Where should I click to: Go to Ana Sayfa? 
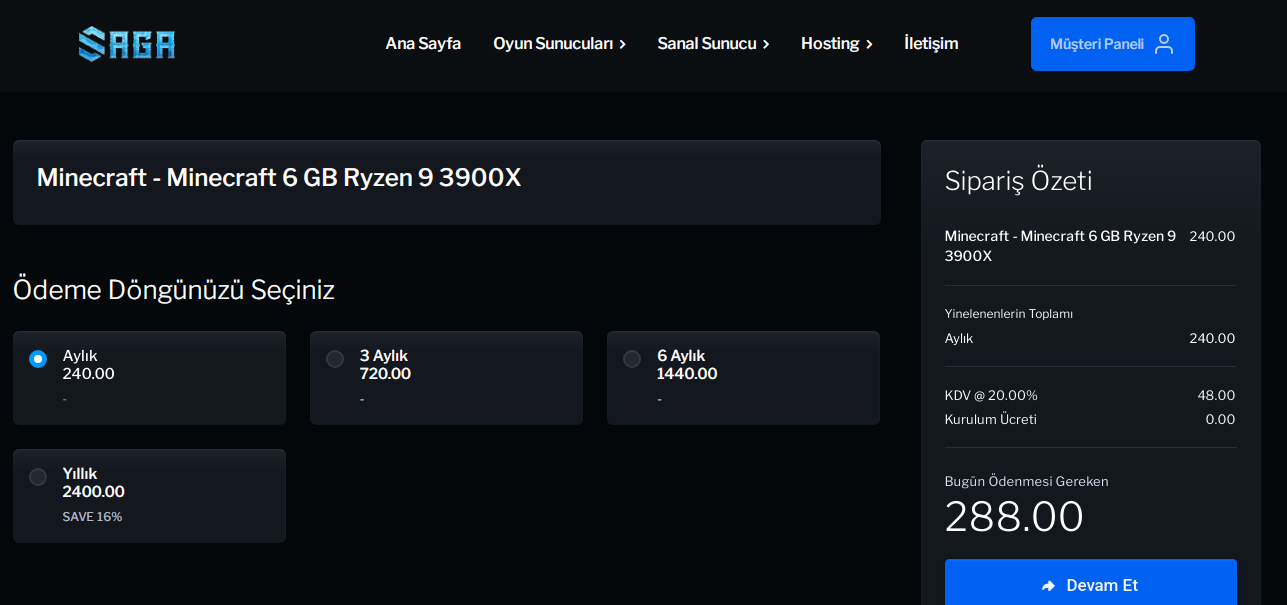423,43
